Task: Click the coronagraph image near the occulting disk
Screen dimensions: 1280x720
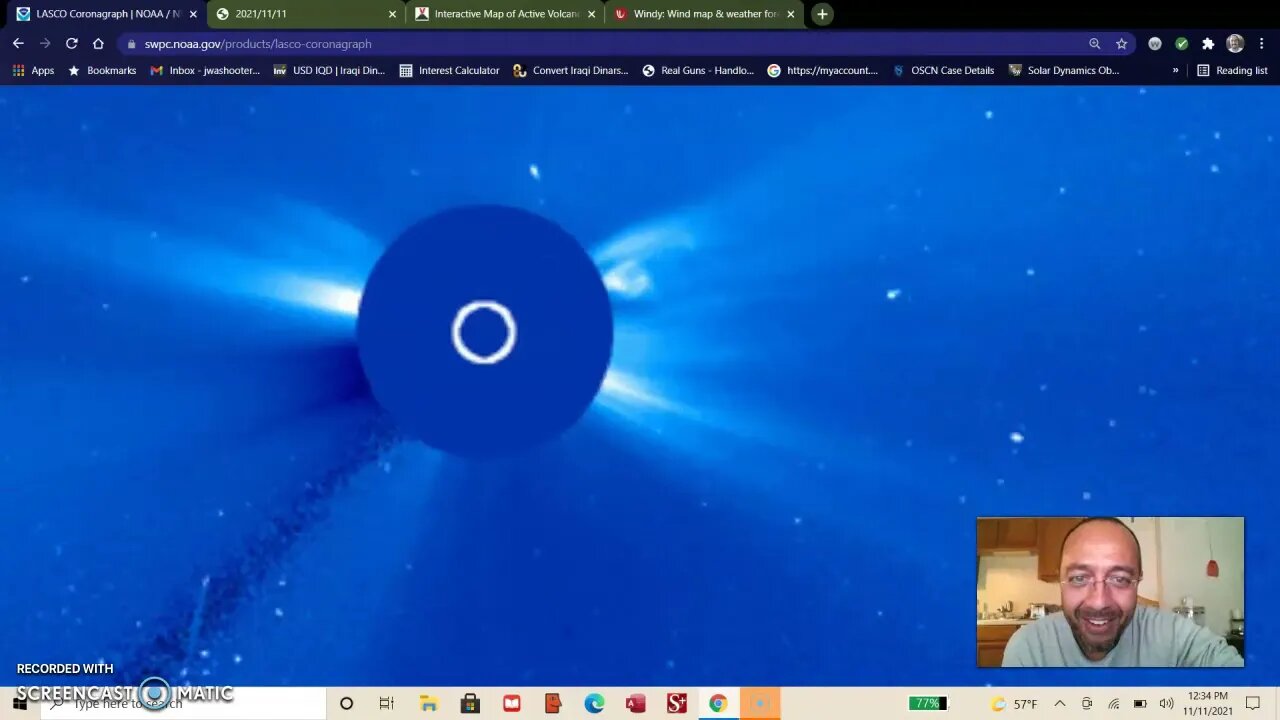Action: pyautogui.click(x=485, y=331)
